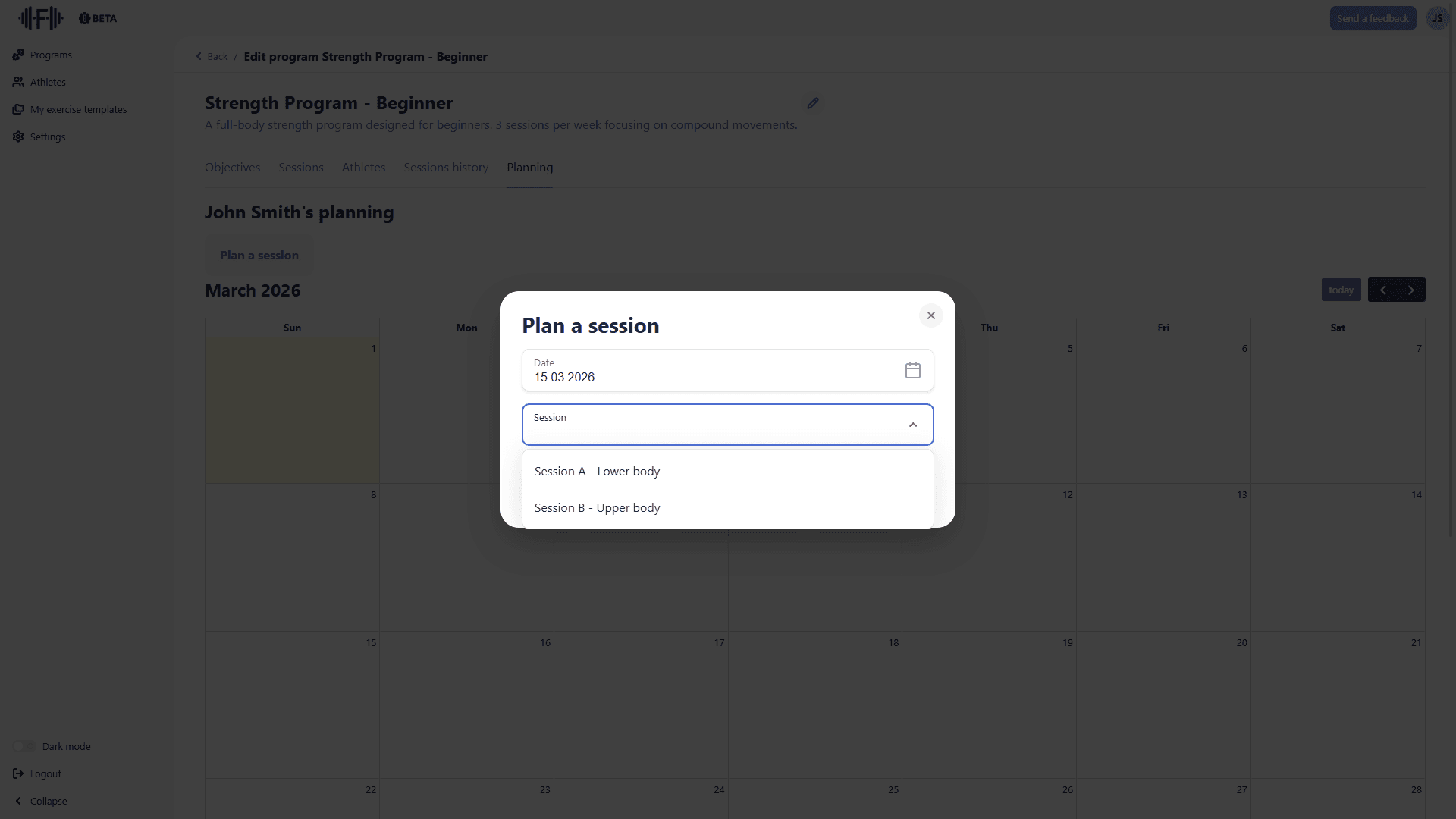Open the calendar date picker icon
The width and height of the screenshot is (1456, 819).
(x=912, y=370)
